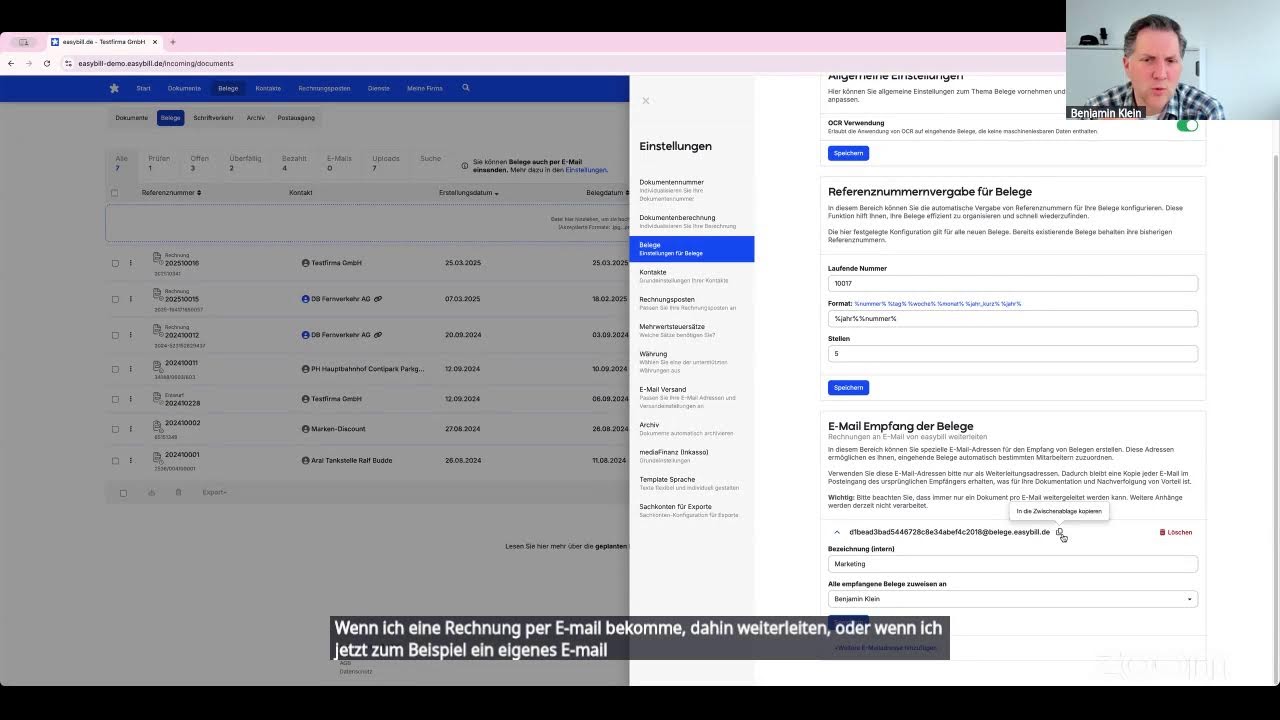
Task: Switch to Postausgang sub-tab
Action: pyautogui.click(x=296, y=118)
